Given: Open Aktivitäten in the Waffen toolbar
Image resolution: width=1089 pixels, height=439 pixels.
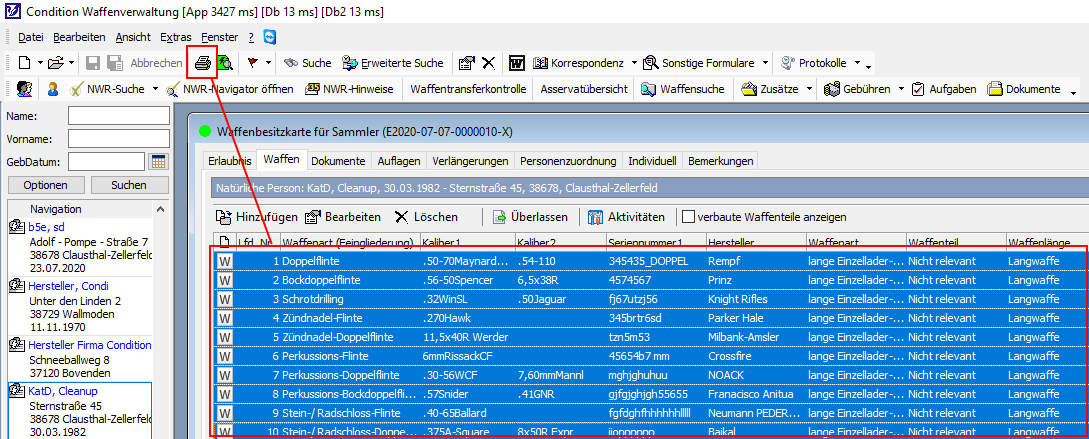Looking at the screenshot, I should tap(626, 217).
